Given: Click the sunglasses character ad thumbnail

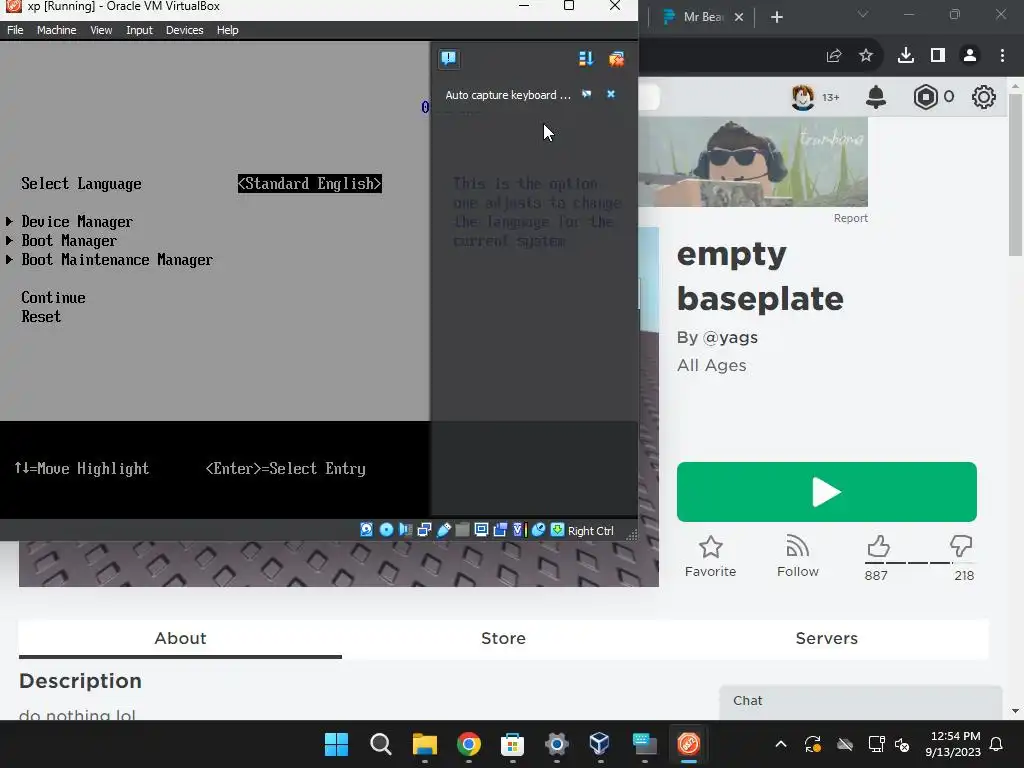Looking at the screenshot, I should 753,162.
